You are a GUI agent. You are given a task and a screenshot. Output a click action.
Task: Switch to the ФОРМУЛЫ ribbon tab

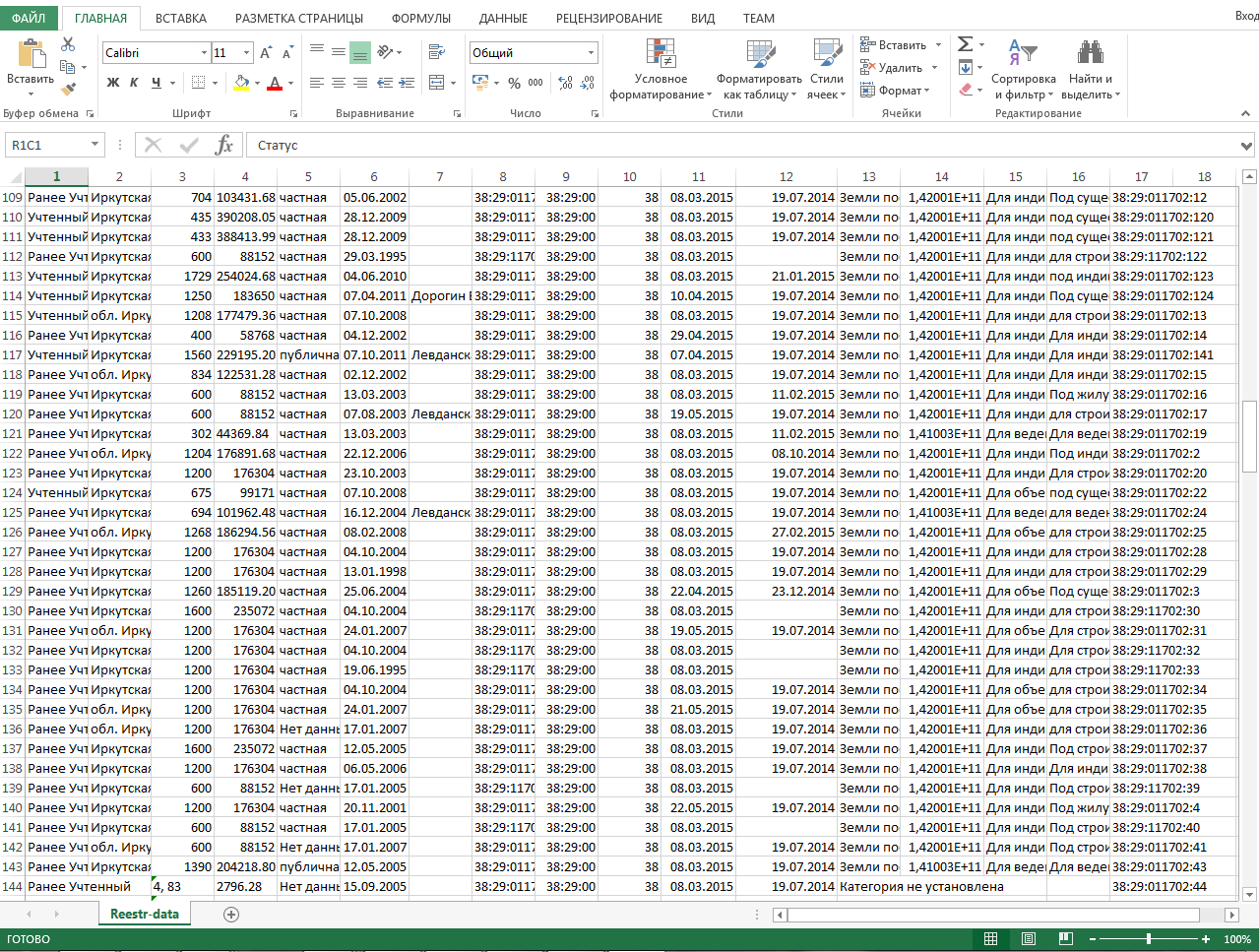(420, 18)
